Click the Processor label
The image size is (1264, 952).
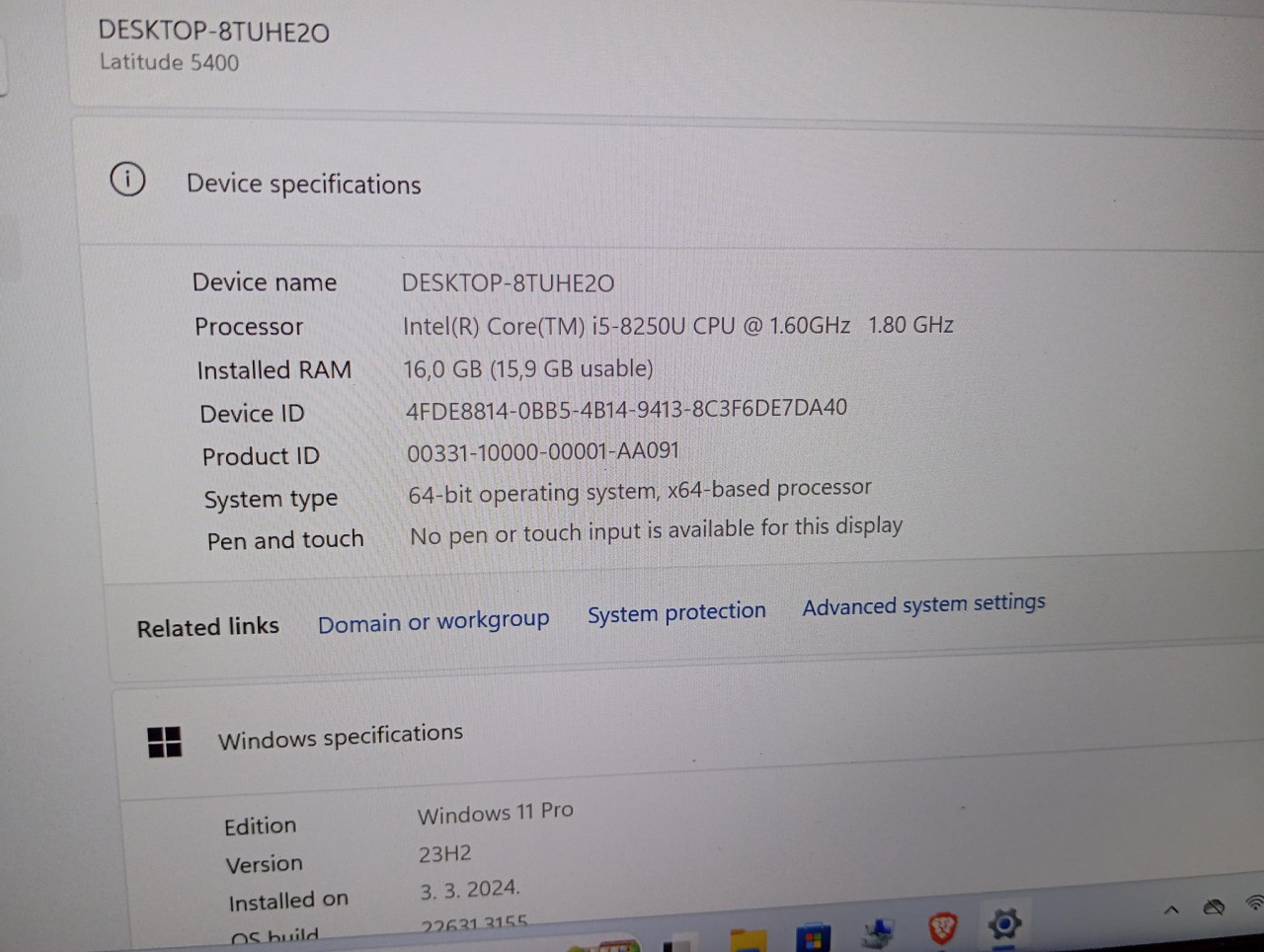(x=249, y=326)
